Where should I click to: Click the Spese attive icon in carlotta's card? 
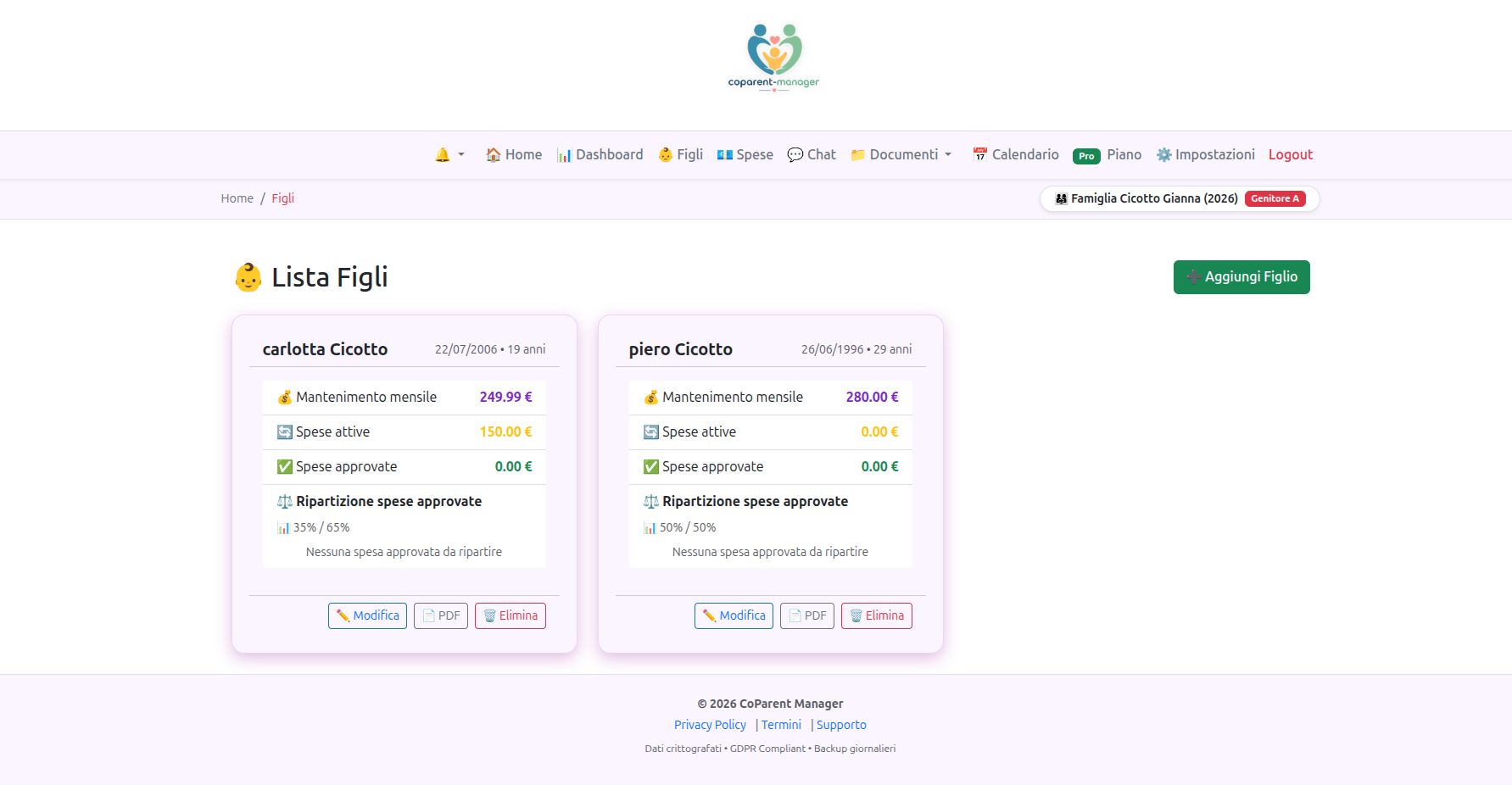285,432
